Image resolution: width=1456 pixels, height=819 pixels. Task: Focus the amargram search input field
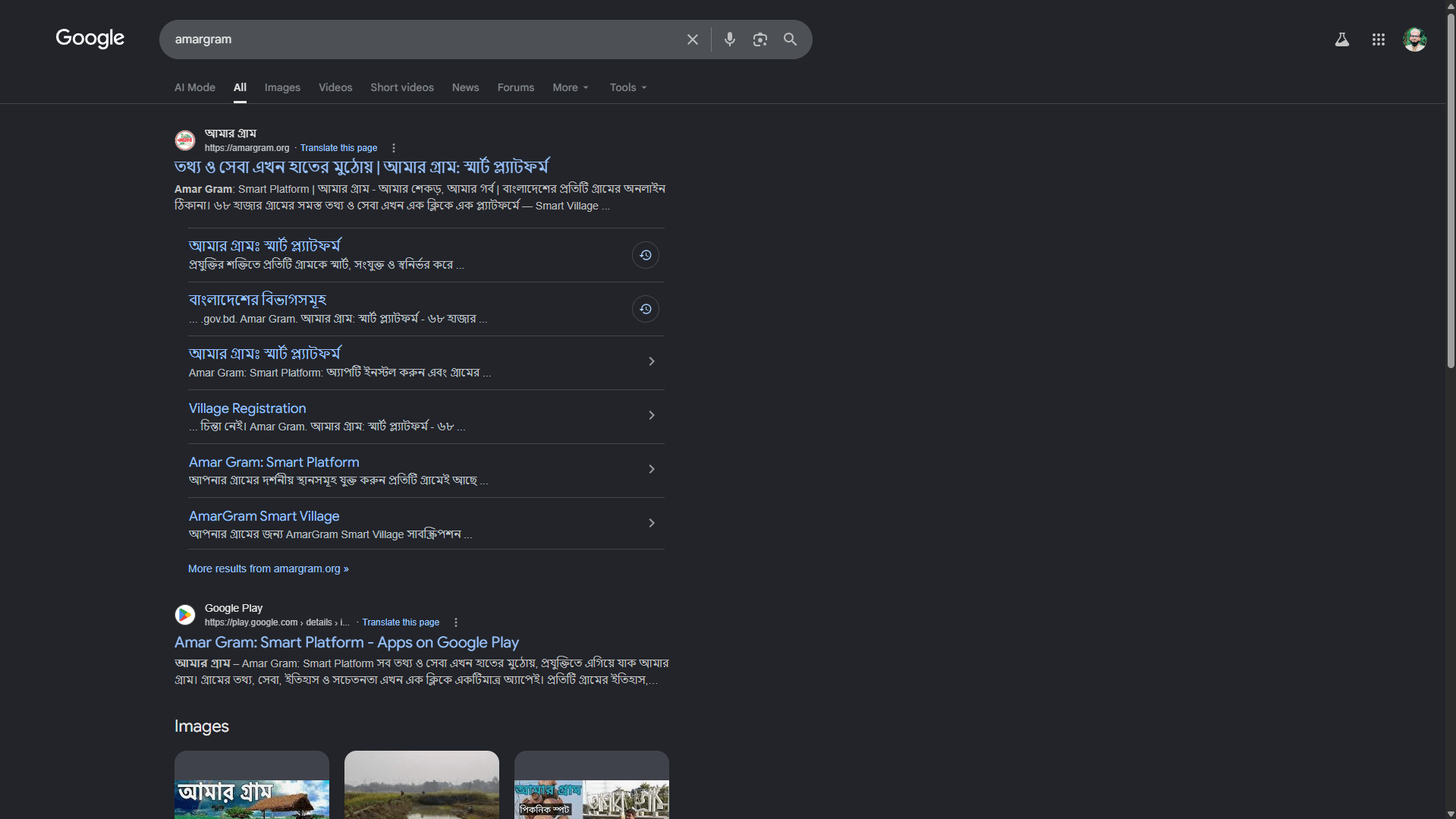pyautogui.click(x=425, y=39)
